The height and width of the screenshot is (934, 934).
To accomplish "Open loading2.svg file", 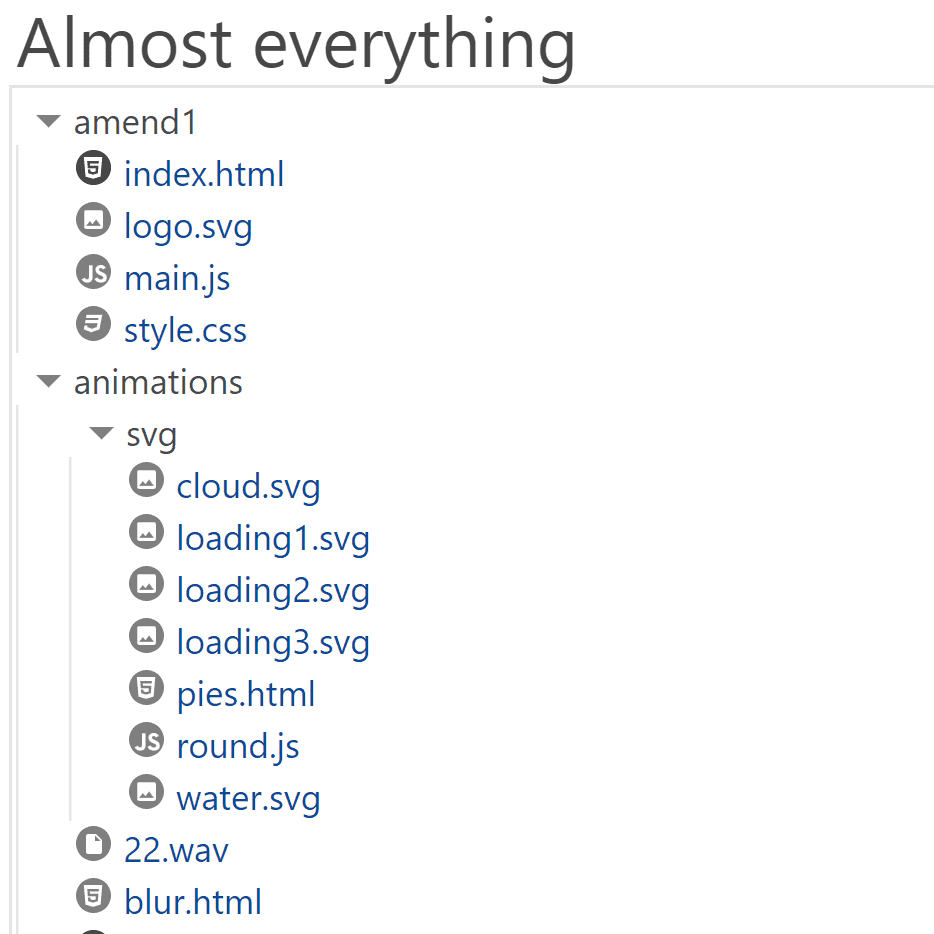I will [x=273, y=590].
